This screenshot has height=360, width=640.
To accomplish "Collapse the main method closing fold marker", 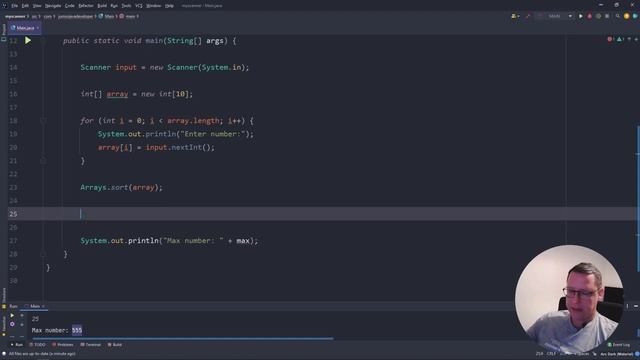I will pyautogui.click(x=43, y=254).
